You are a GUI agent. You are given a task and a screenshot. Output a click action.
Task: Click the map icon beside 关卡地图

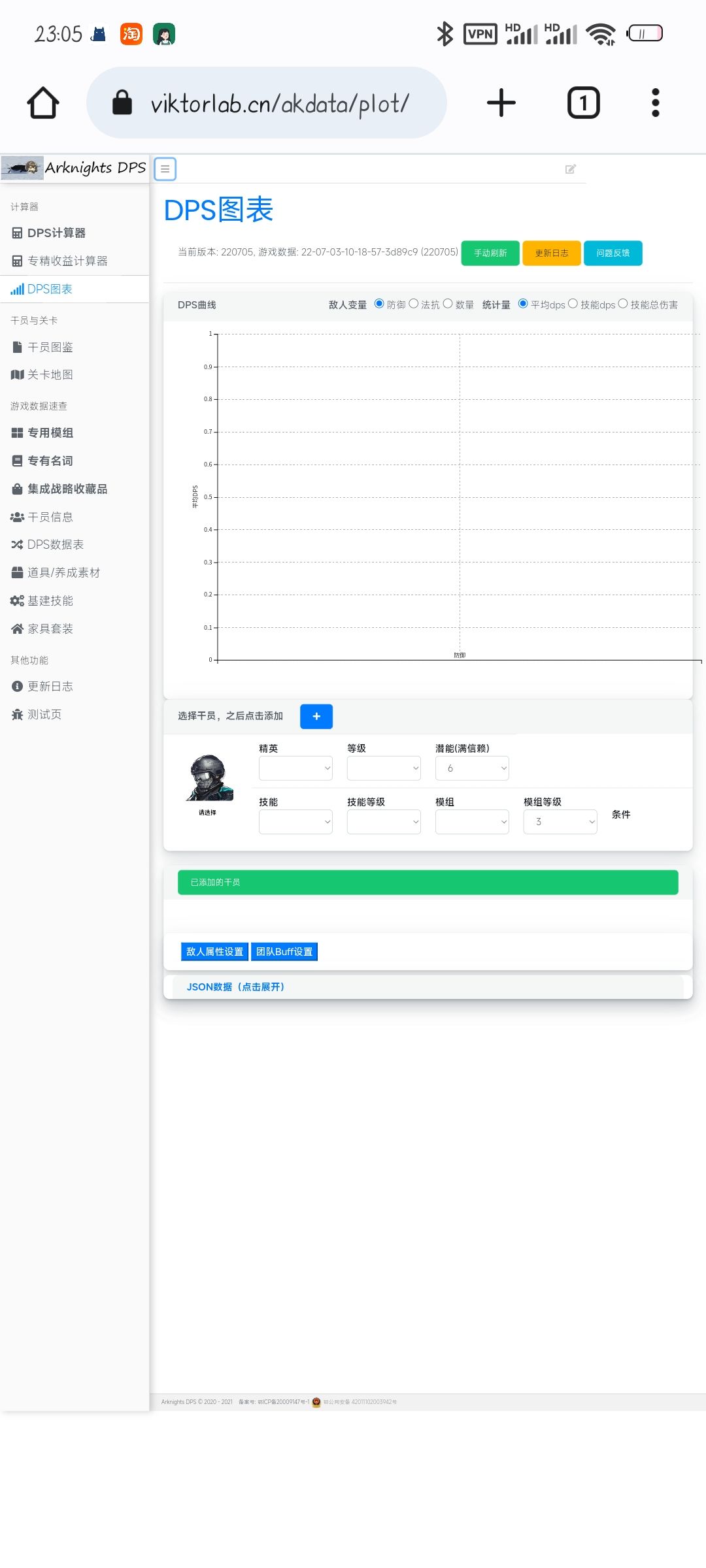click(17, 375)
